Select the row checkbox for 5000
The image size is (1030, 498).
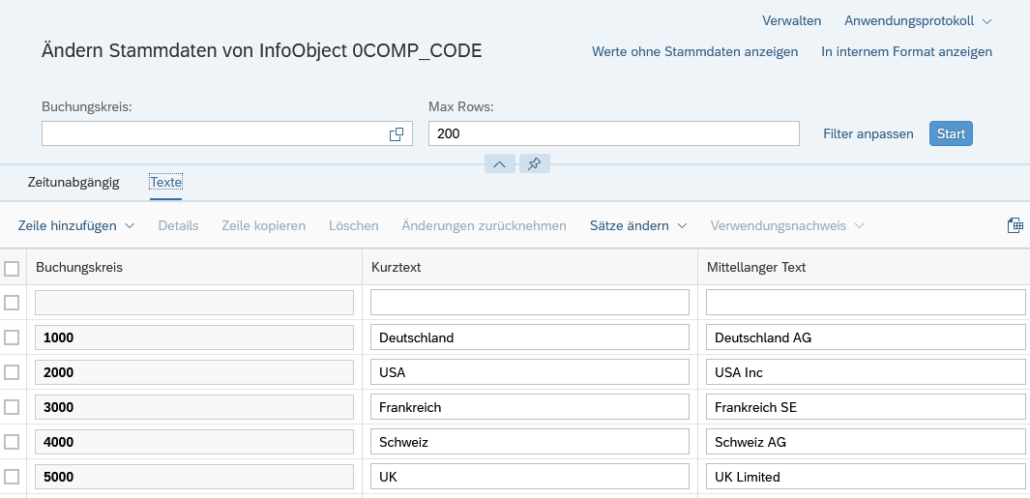[12, 477]
